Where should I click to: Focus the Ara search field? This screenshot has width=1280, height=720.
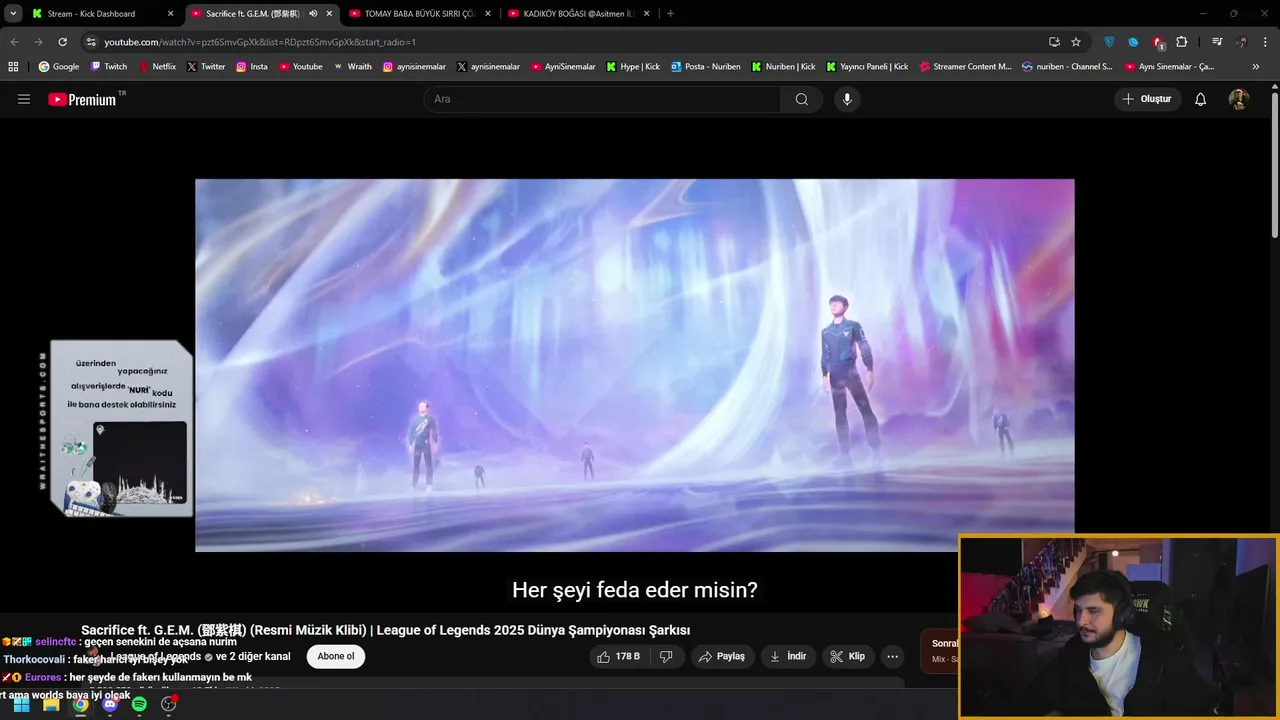(602, 99)
